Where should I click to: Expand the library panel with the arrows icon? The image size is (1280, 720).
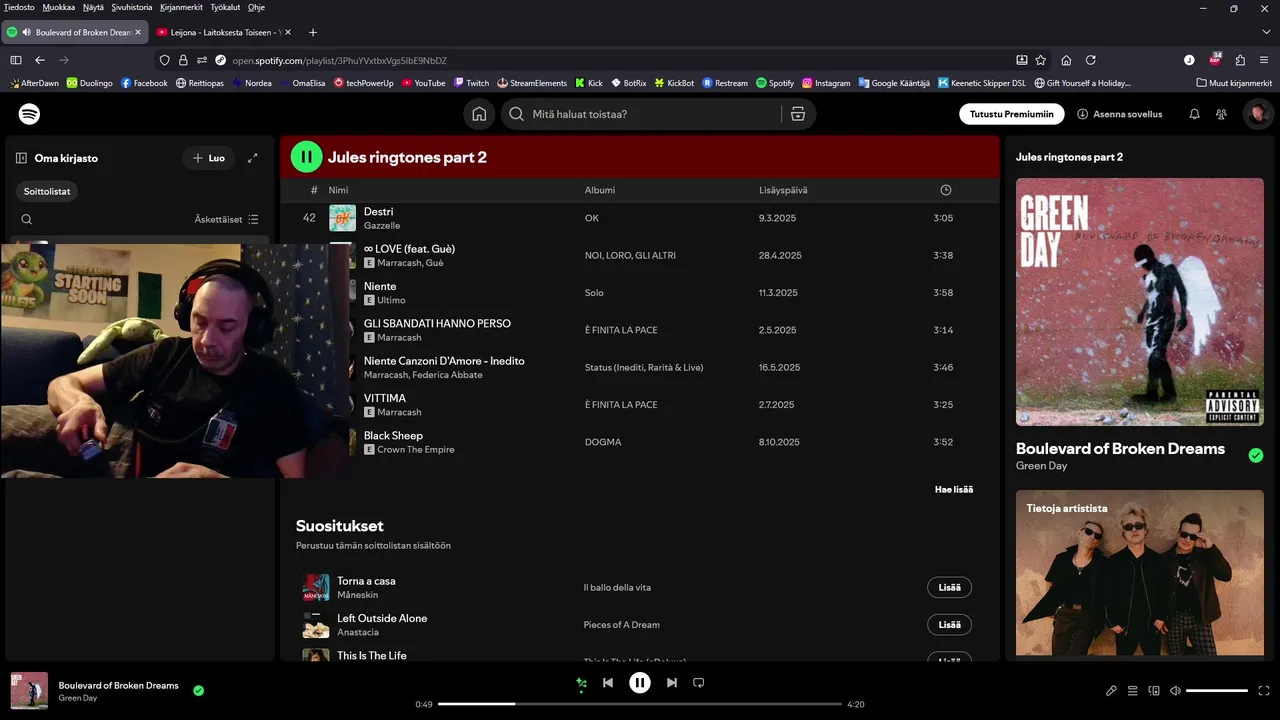253,158
